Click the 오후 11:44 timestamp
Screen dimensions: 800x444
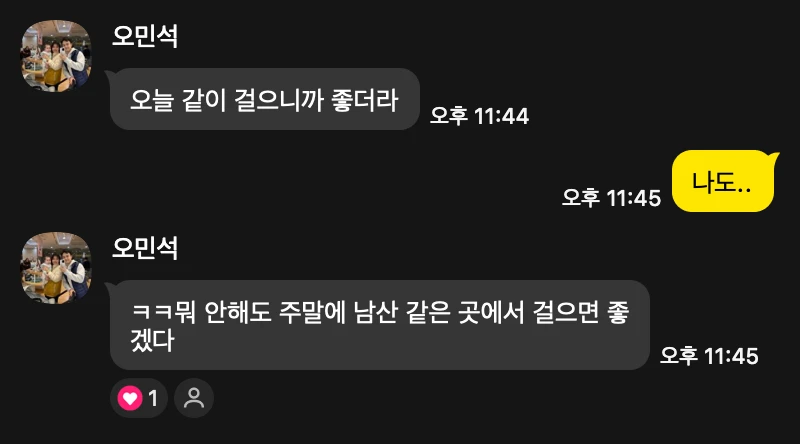(479, 116)
